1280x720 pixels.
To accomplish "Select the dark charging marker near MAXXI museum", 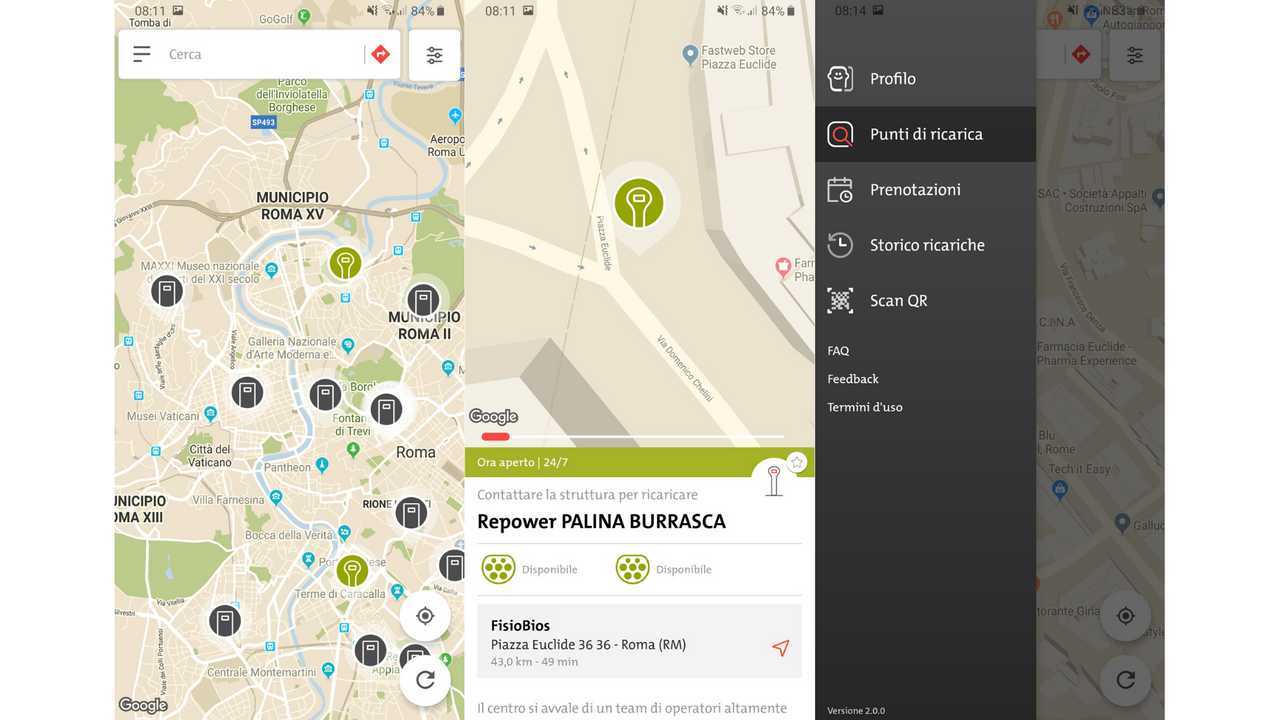I will pos(167,291).
